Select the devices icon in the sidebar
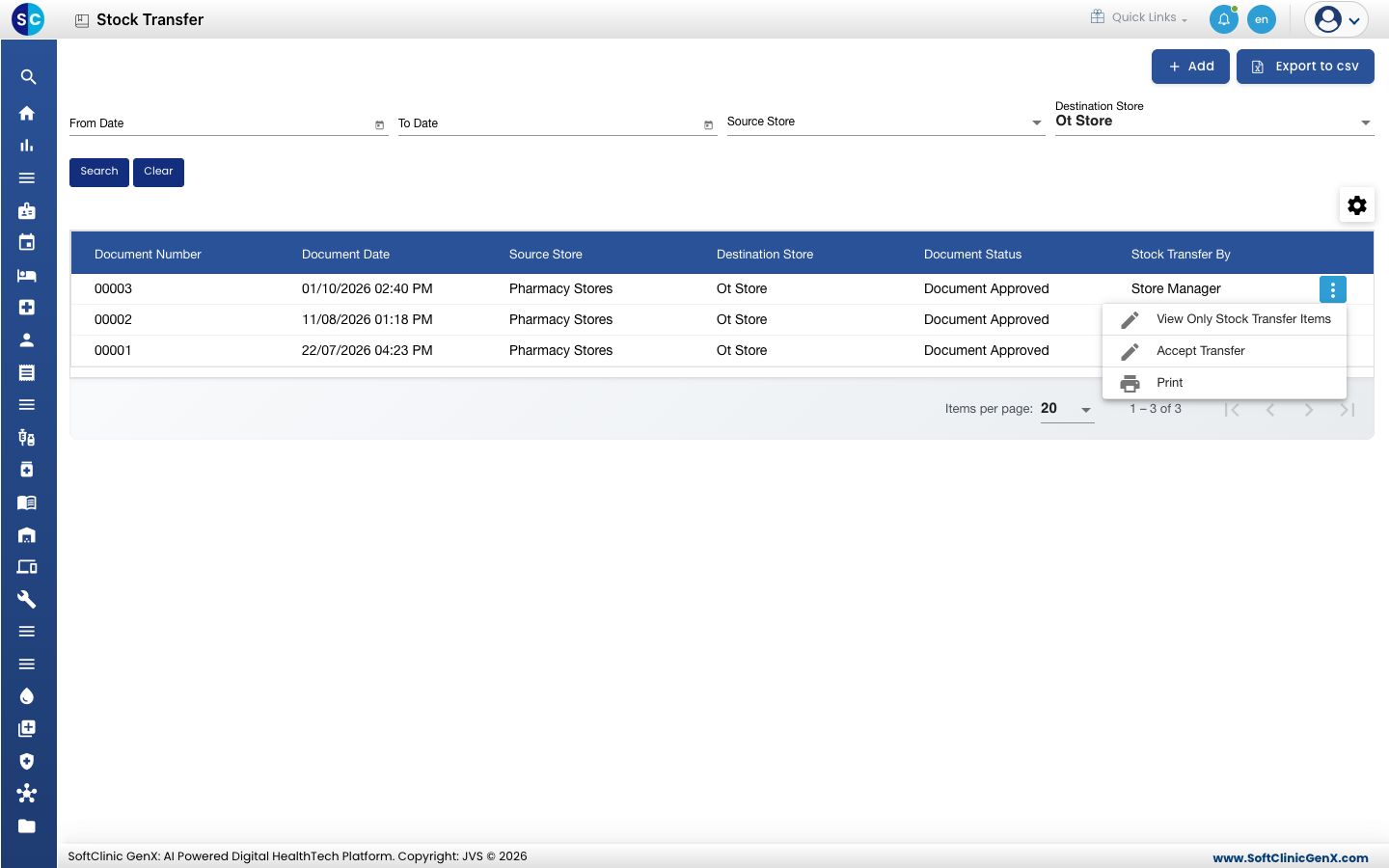Image resolution: width=1389 pixels, height=868 pixels. 27,567
